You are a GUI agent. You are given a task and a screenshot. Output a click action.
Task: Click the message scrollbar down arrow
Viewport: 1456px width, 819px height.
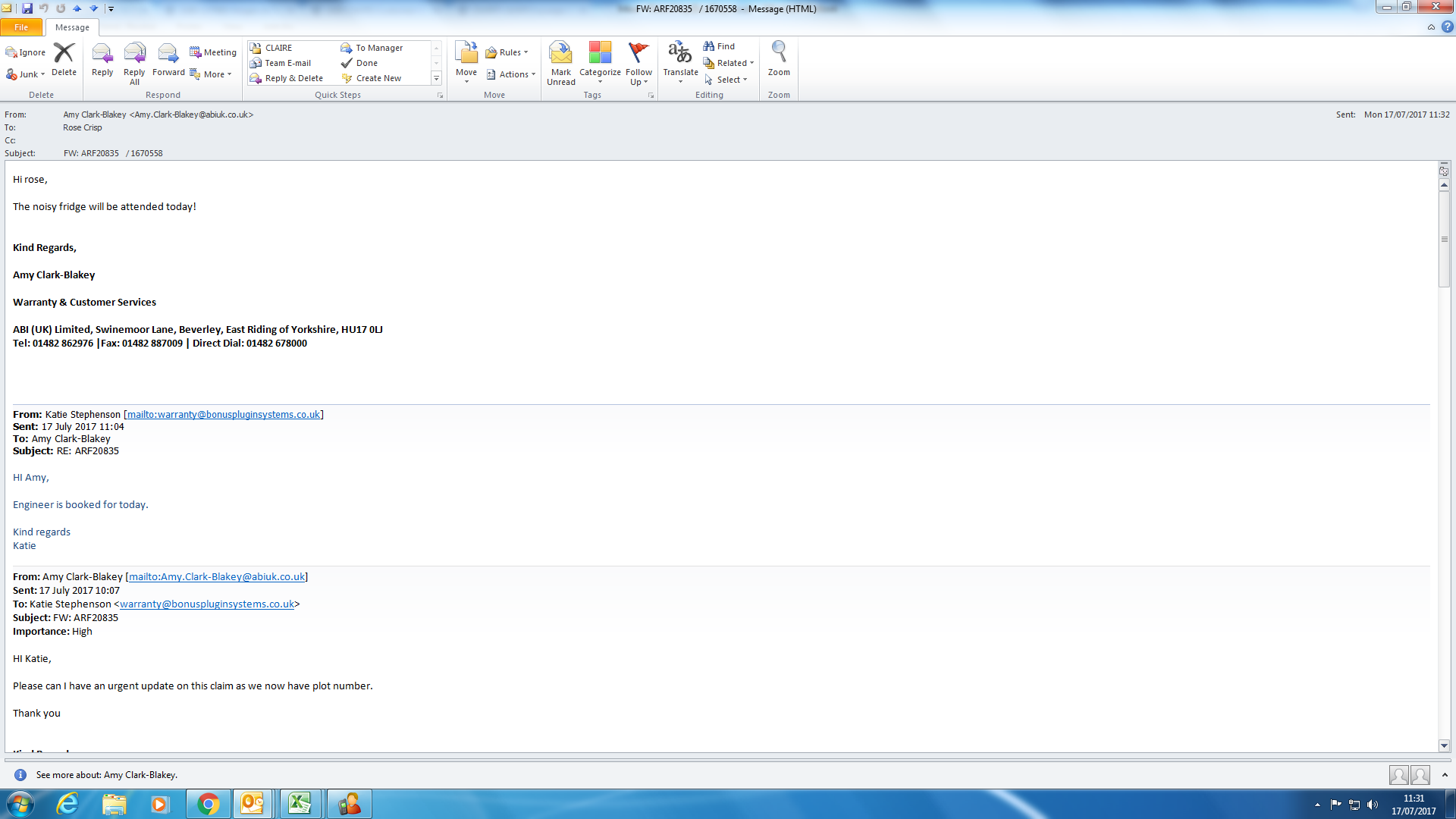(x=1444, y=745)
